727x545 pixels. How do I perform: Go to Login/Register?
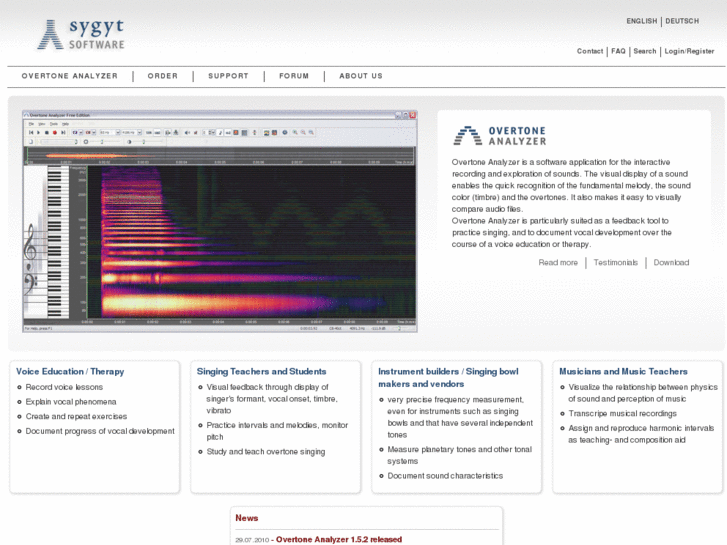point(689,51)
